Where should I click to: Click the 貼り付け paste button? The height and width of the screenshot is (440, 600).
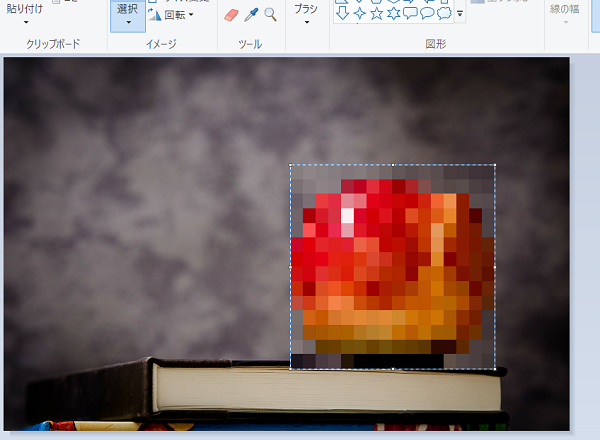coord(24,8)
